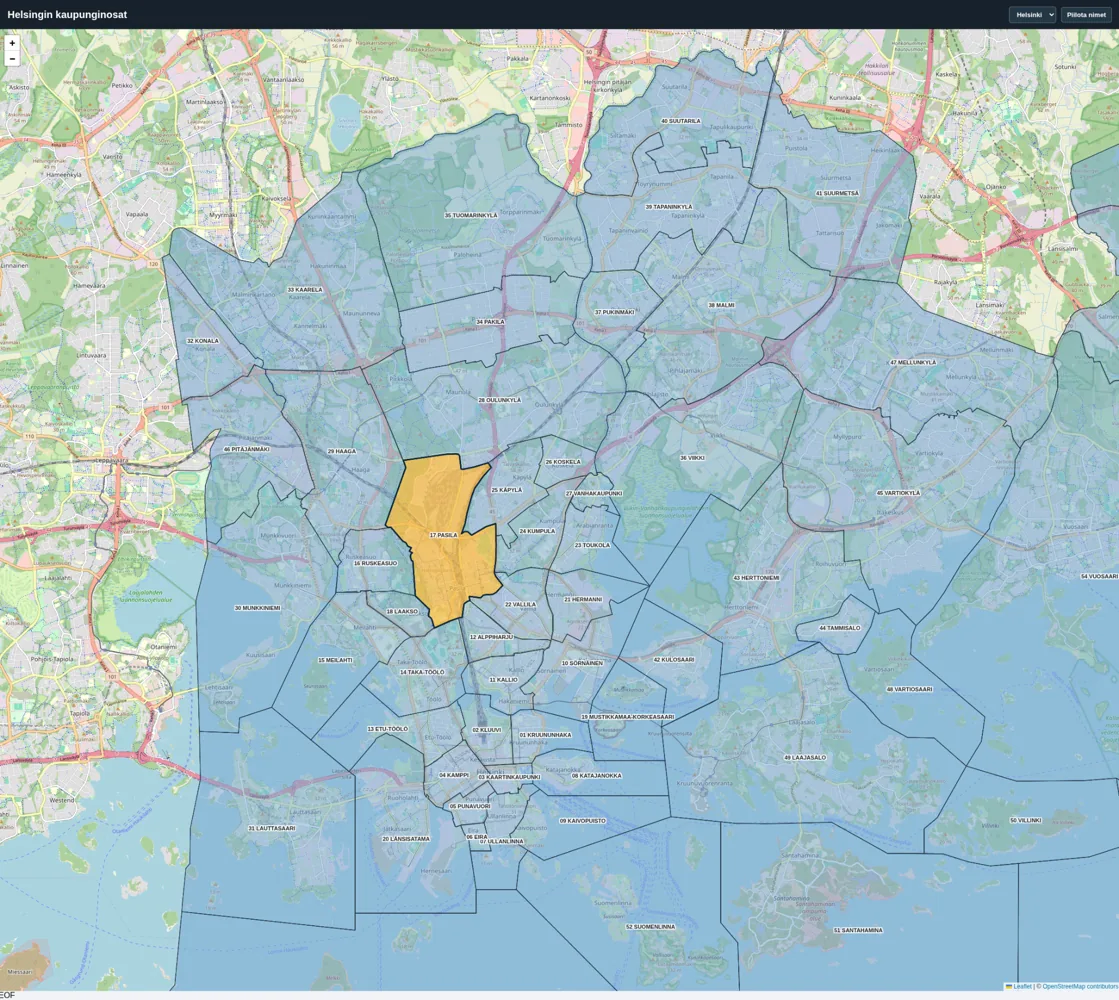Select the 09 KAIVOPUISTO label
Viewport: 1119px width, 1000px height.
coord(582,821)
